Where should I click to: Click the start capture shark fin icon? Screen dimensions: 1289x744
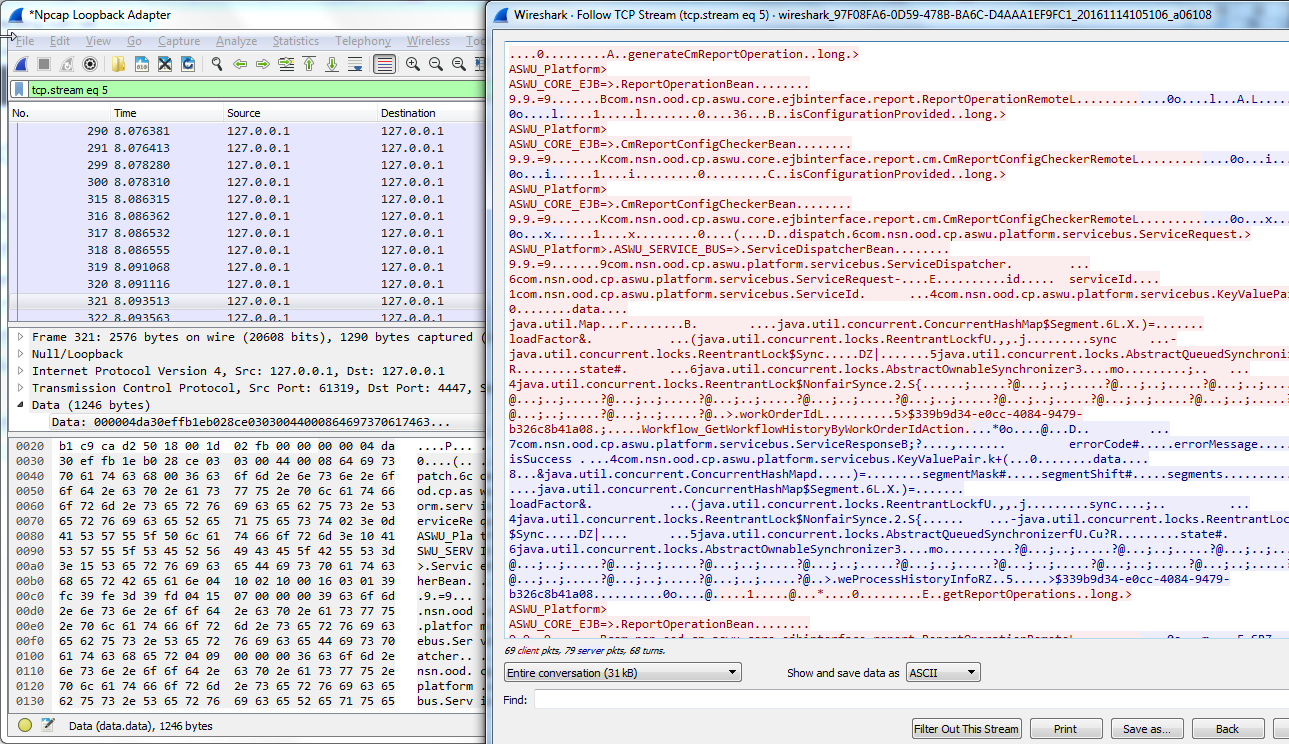pyautogui.click(x=20, y=64)
